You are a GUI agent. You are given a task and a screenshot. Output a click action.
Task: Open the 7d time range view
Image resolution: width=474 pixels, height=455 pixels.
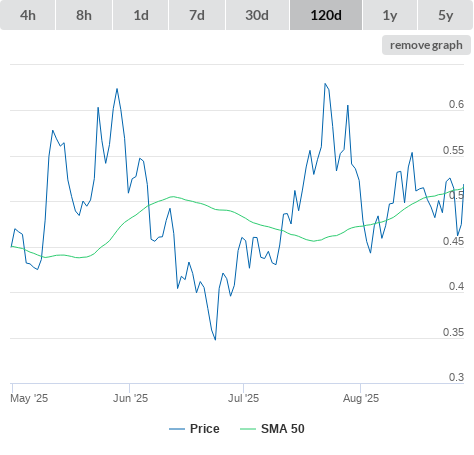[197, 15]
